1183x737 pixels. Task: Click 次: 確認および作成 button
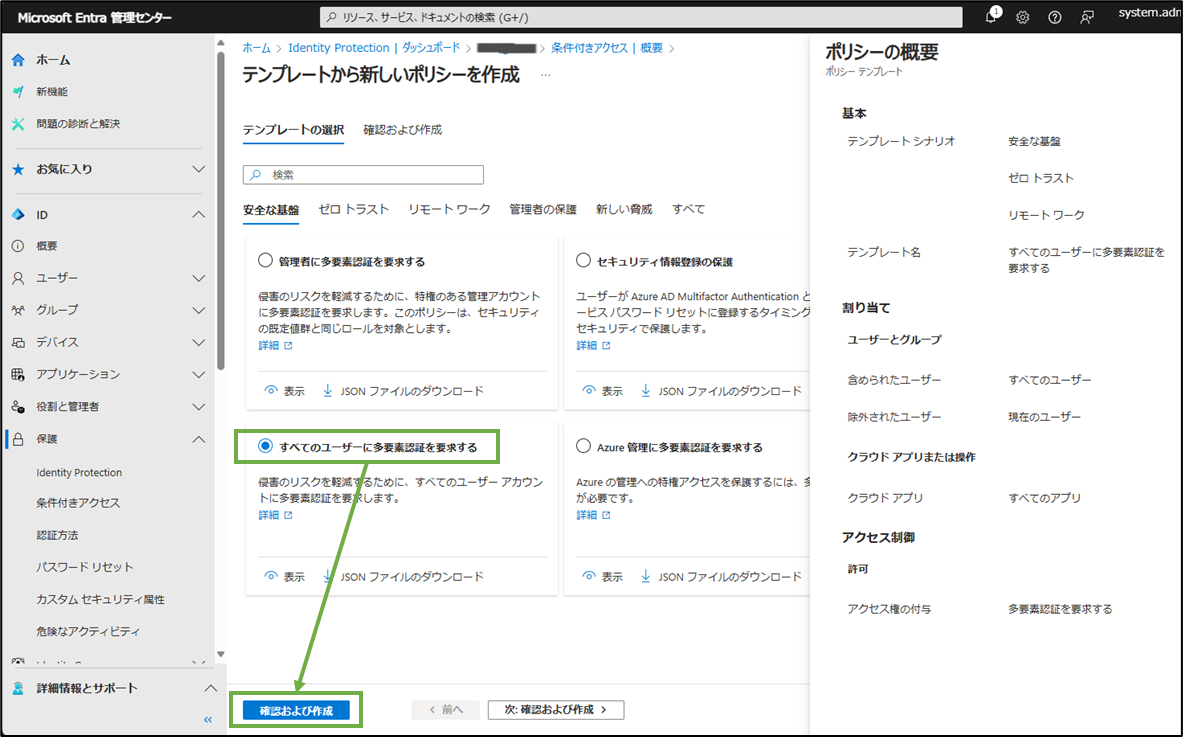click(556, 710)
